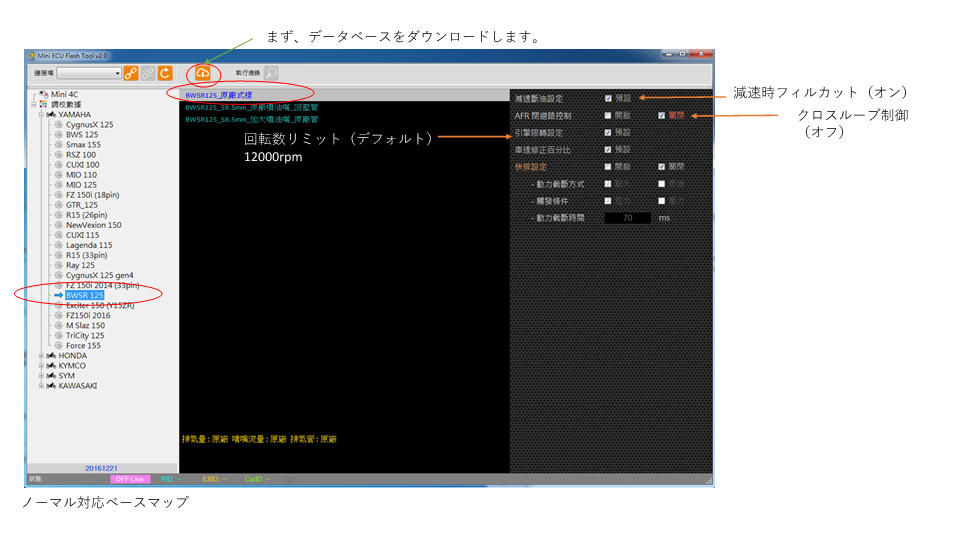Select R15 (26pin) model
The width and height of the screenshot is (960, 540).
tap(86, 215)
